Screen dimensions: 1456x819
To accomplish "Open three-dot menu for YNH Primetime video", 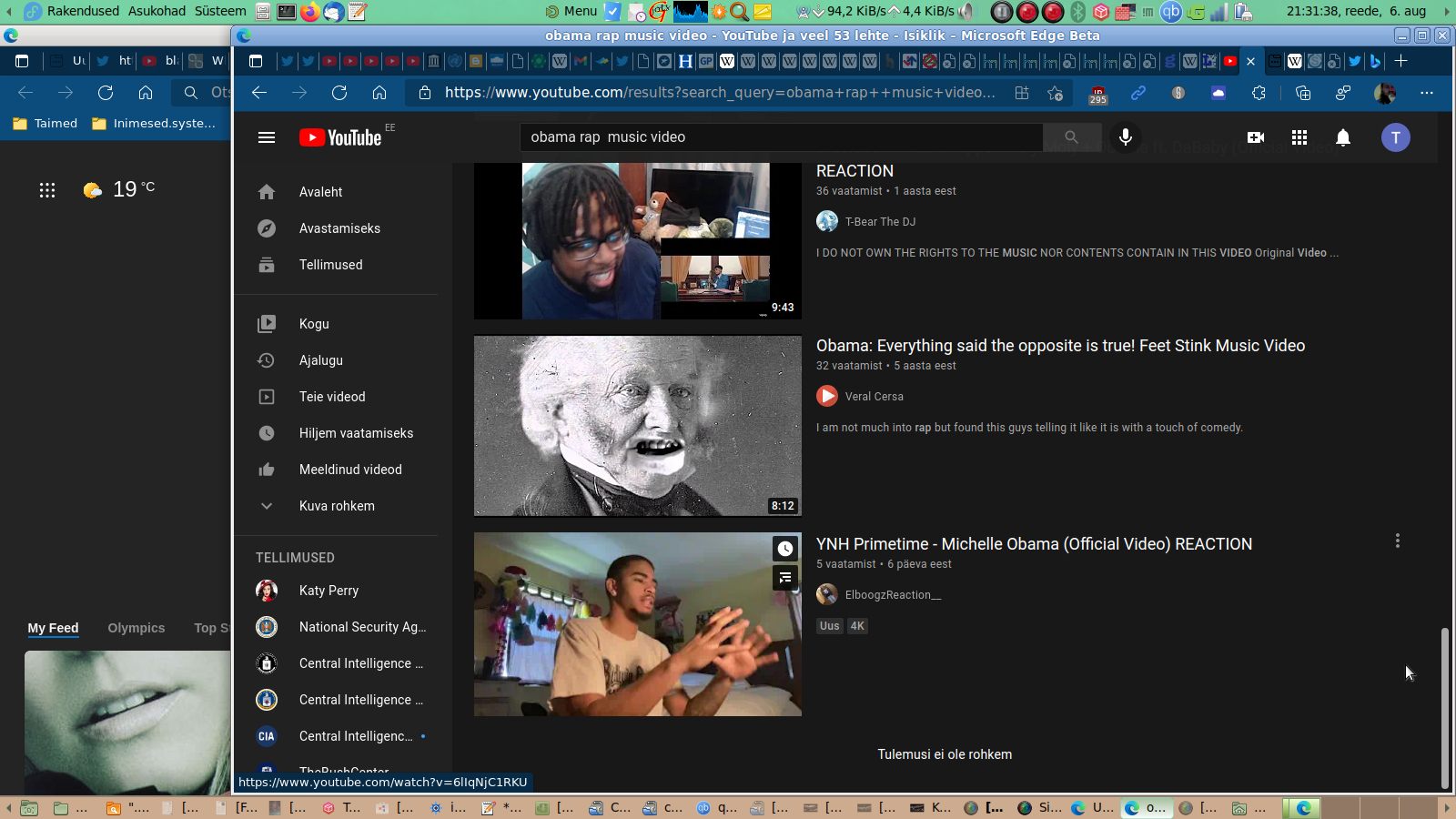I will tap(1397, 541).
